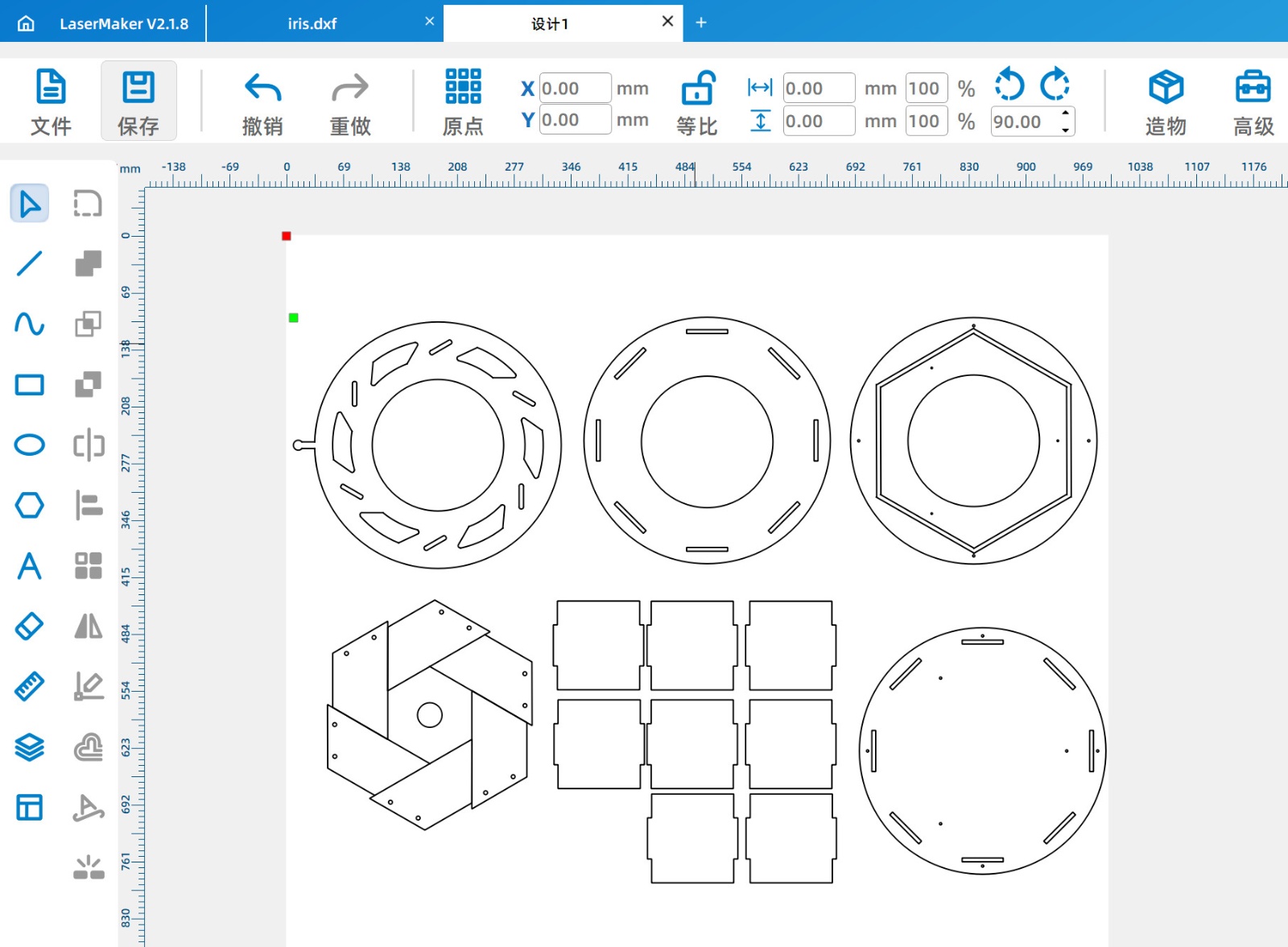Image resolution: width=1288 pixels, height=947 pixels.
Task: Select the eraser tool
Action: 30,627
